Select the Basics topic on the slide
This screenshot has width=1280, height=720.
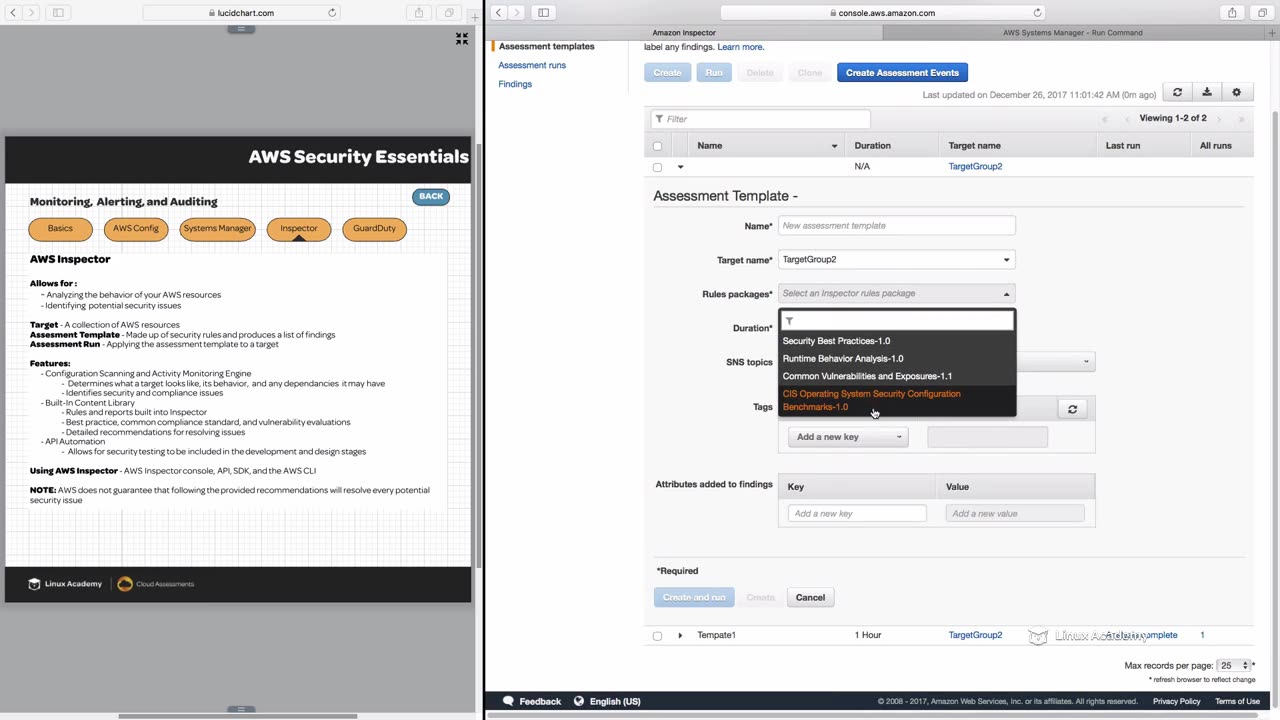click(x=60, y=229)
